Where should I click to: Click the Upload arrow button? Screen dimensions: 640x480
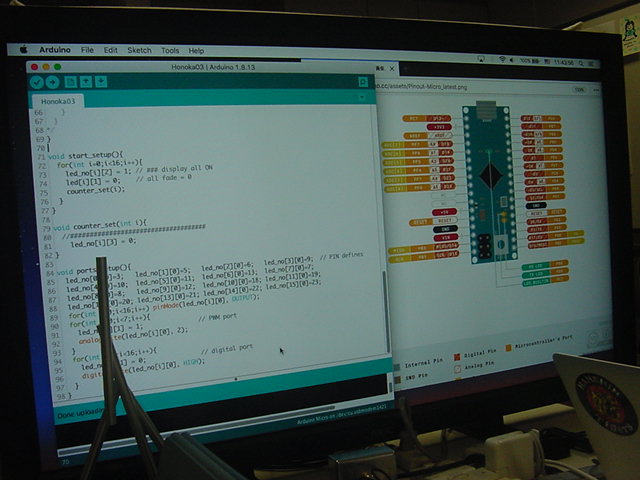click(x=52, y=82)
